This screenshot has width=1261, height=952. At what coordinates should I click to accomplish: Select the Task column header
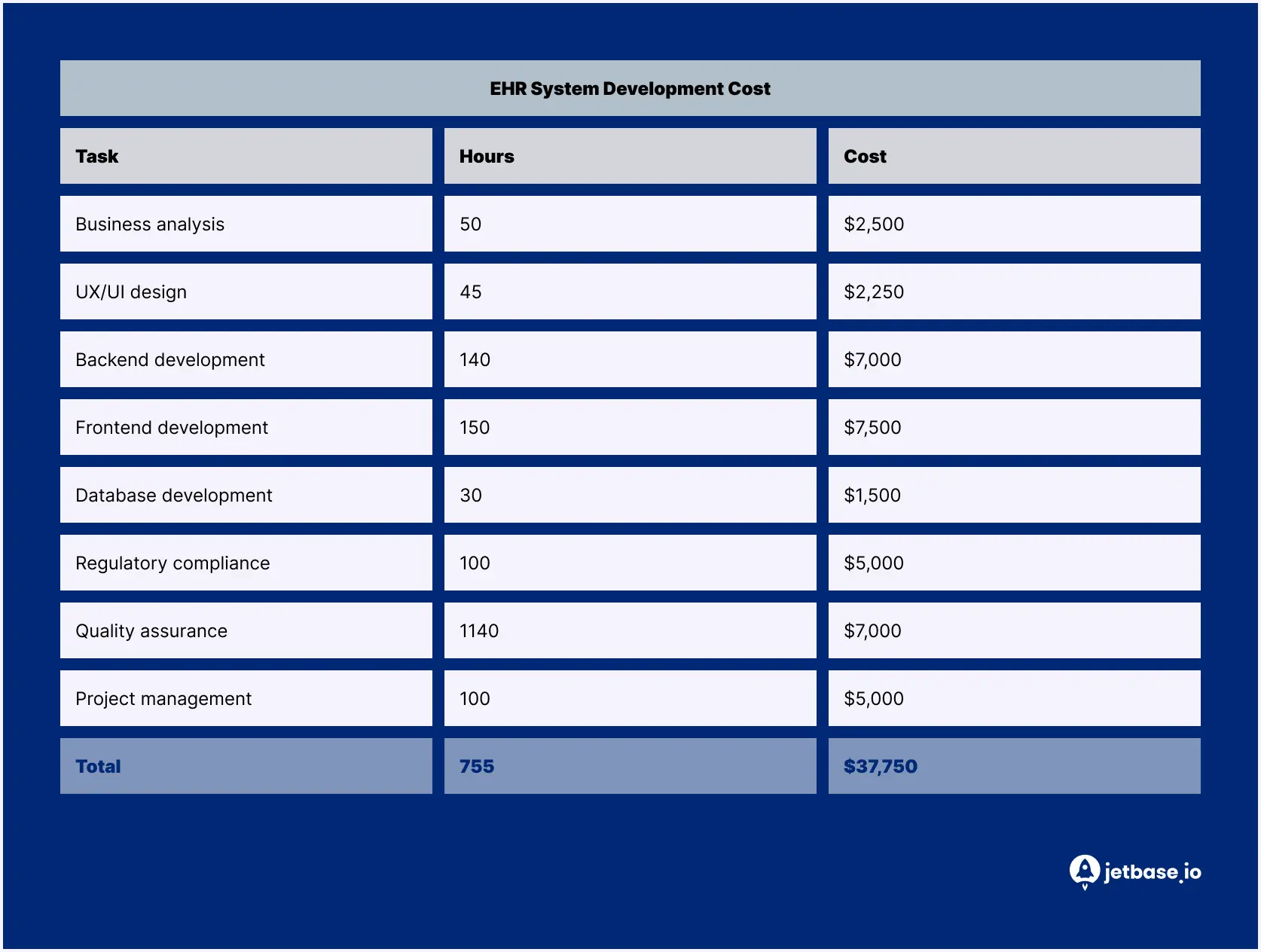(96, 156)
